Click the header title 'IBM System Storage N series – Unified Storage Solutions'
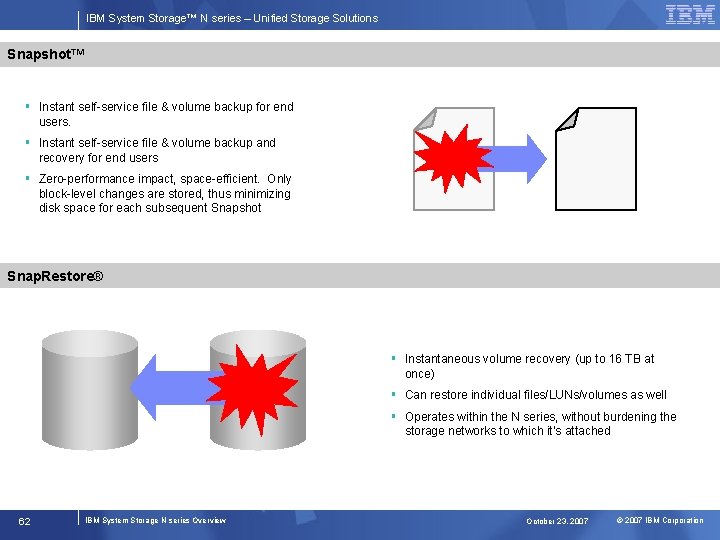The image size is (720, 540). [x=232, y=18]
